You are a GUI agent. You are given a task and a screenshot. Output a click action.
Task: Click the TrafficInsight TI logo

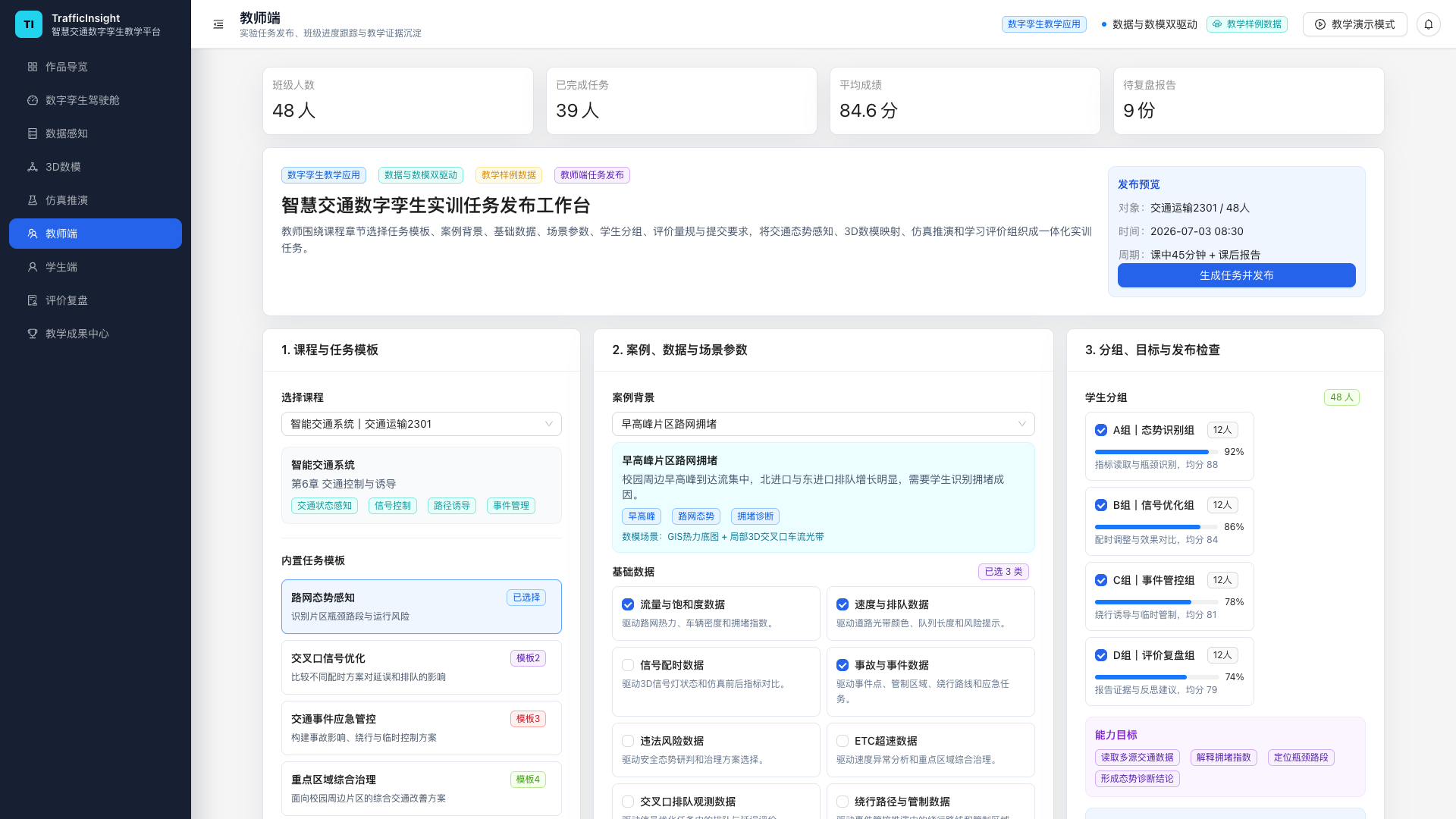pos(29,24)
